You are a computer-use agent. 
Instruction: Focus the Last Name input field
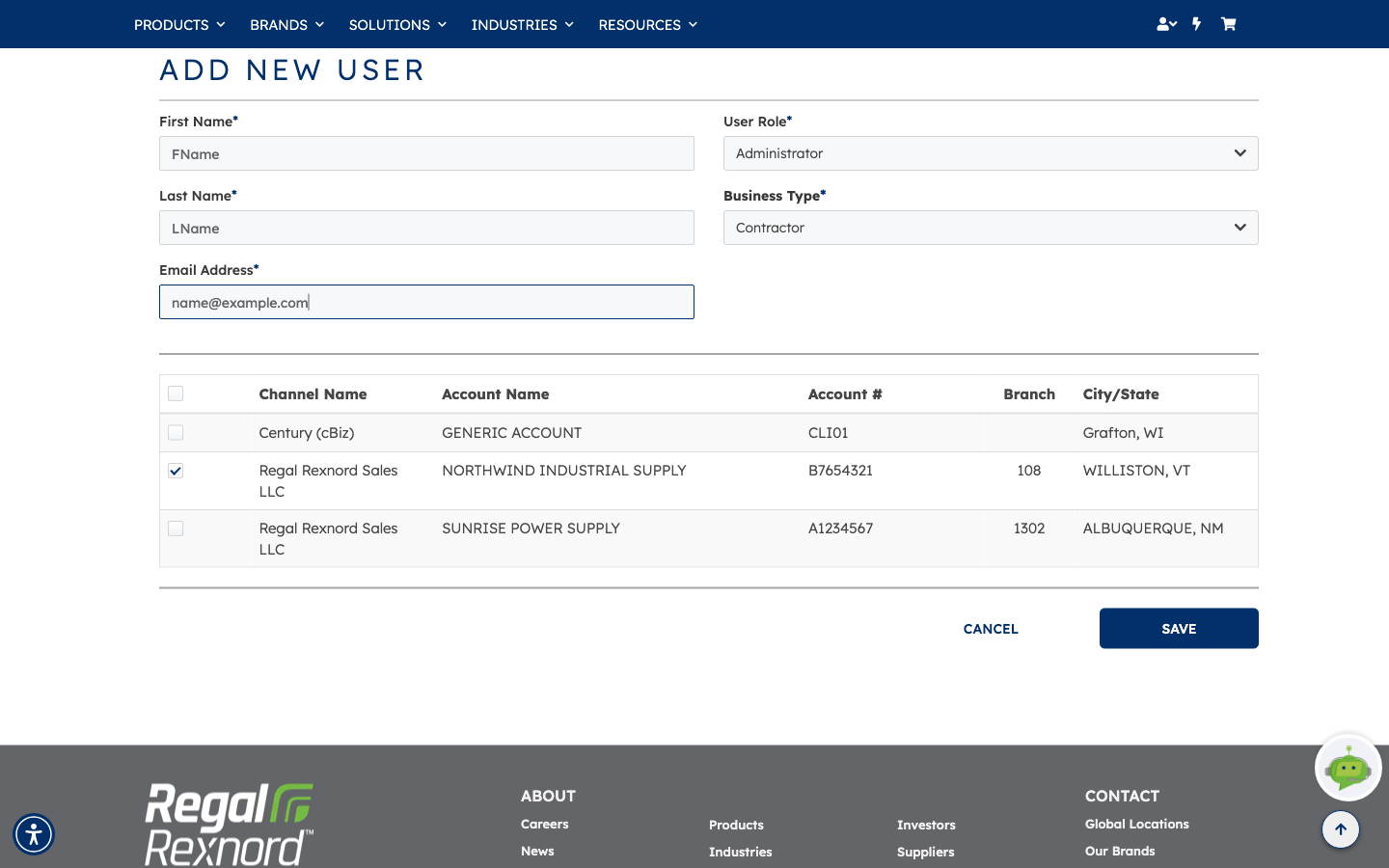(x=426, y=228)
